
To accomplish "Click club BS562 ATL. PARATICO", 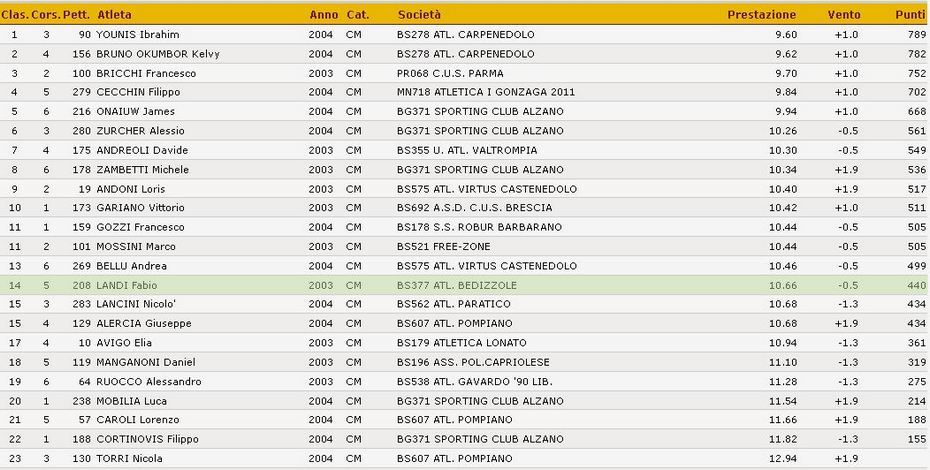I will click(x=454, y=304).
